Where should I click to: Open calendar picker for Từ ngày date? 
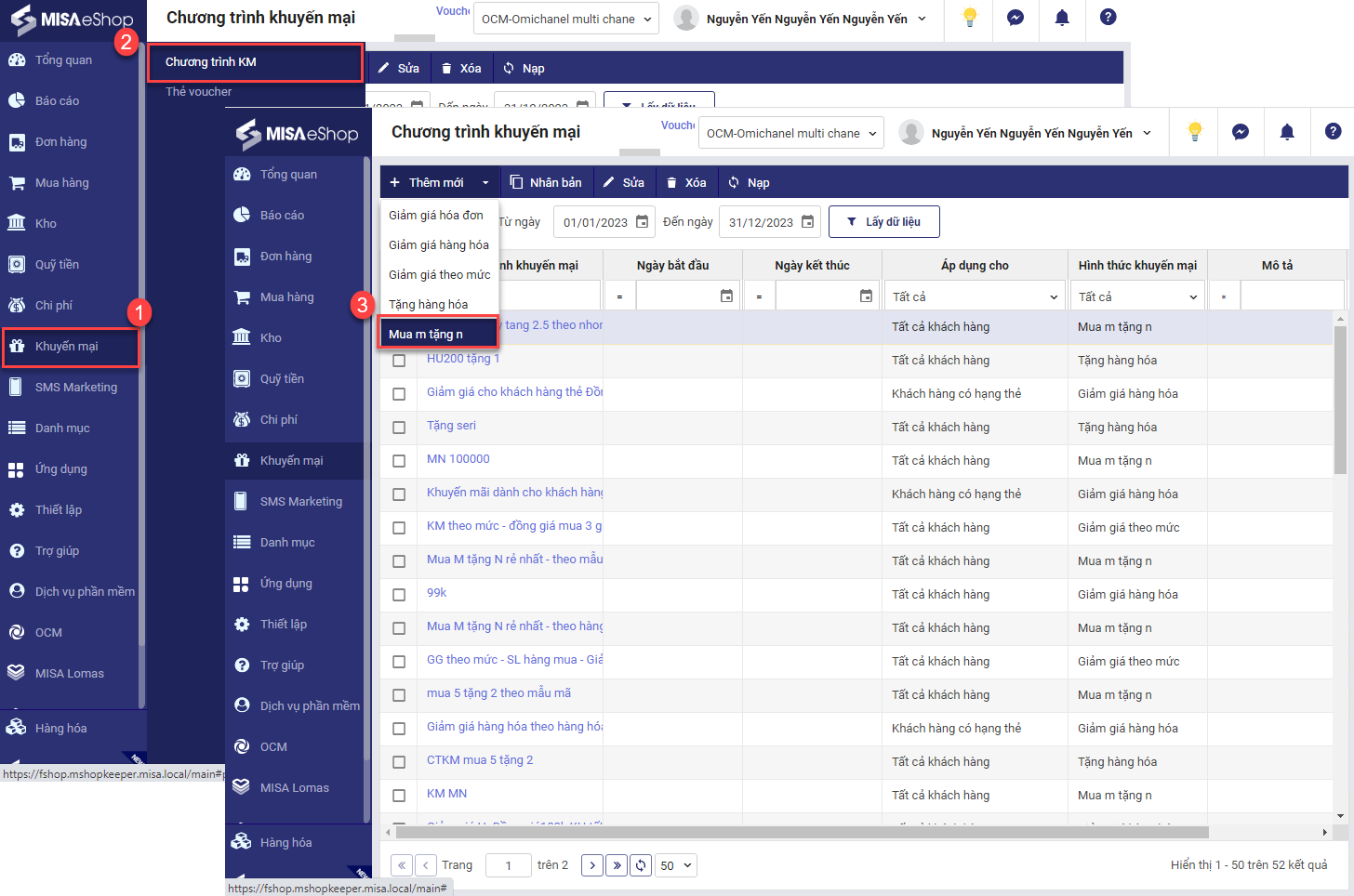tap(642, 222)
